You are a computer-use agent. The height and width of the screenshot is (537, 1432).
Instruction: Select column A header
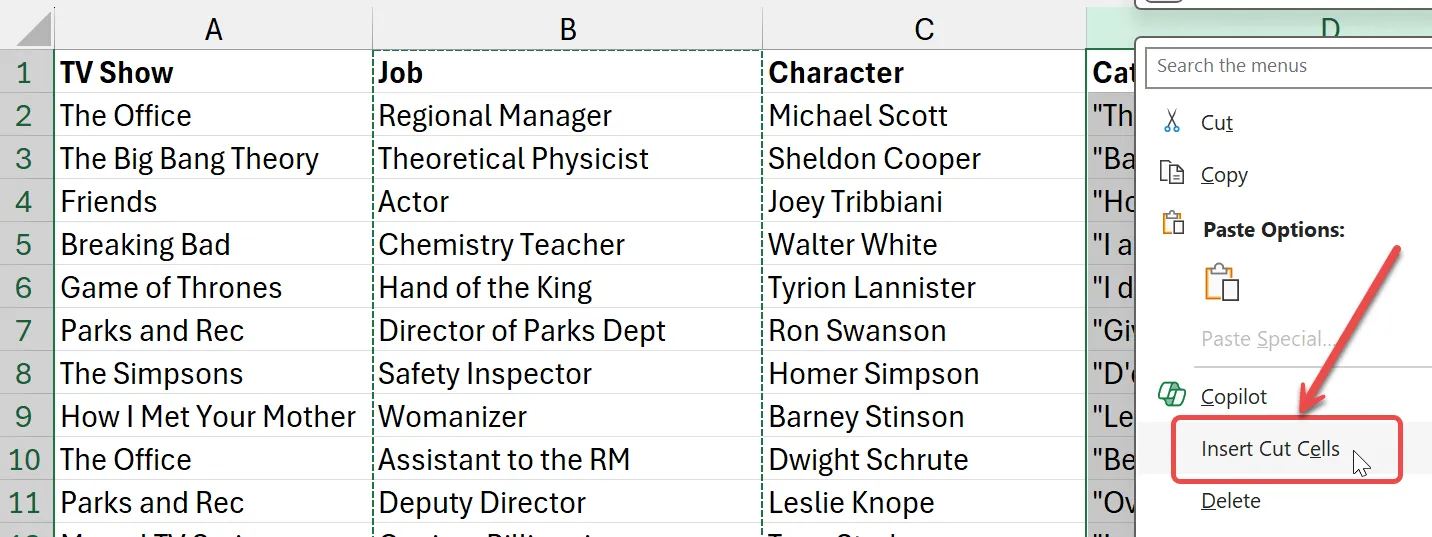pyautogui.click(x=212, y=29)
